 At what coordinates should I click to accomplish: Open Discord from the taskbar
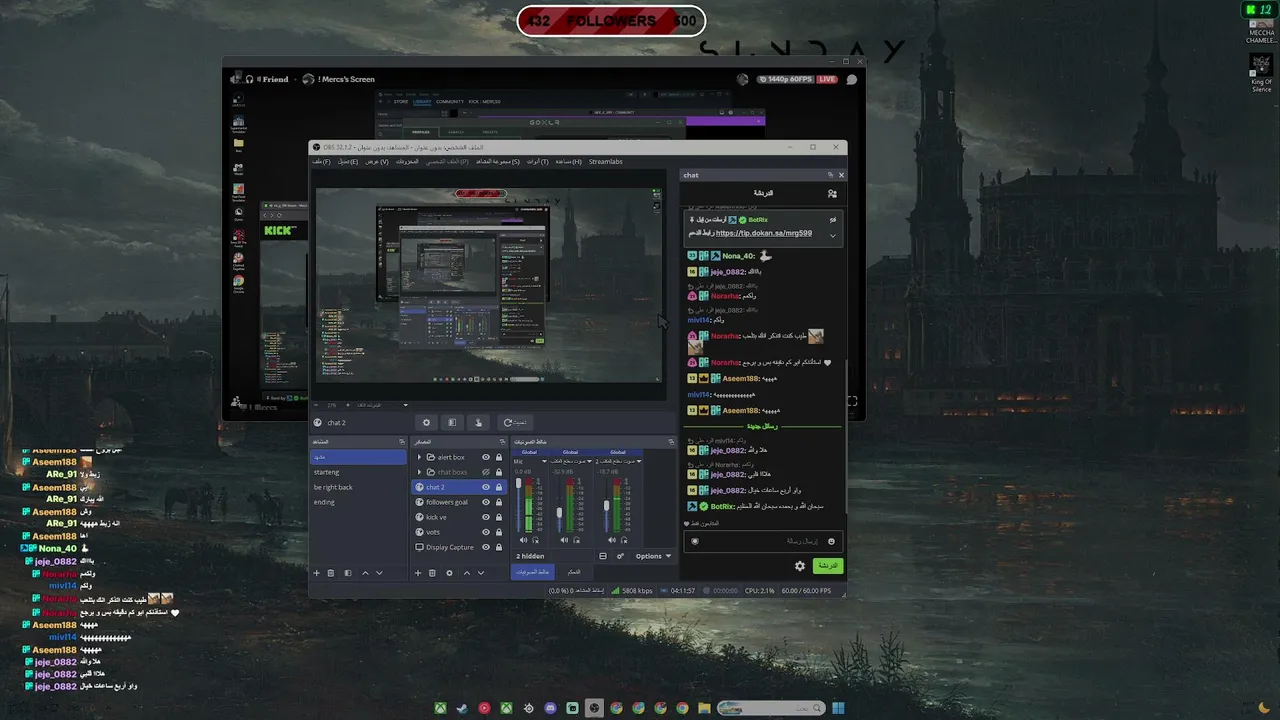pyautogui.click(x=550, y=708)
